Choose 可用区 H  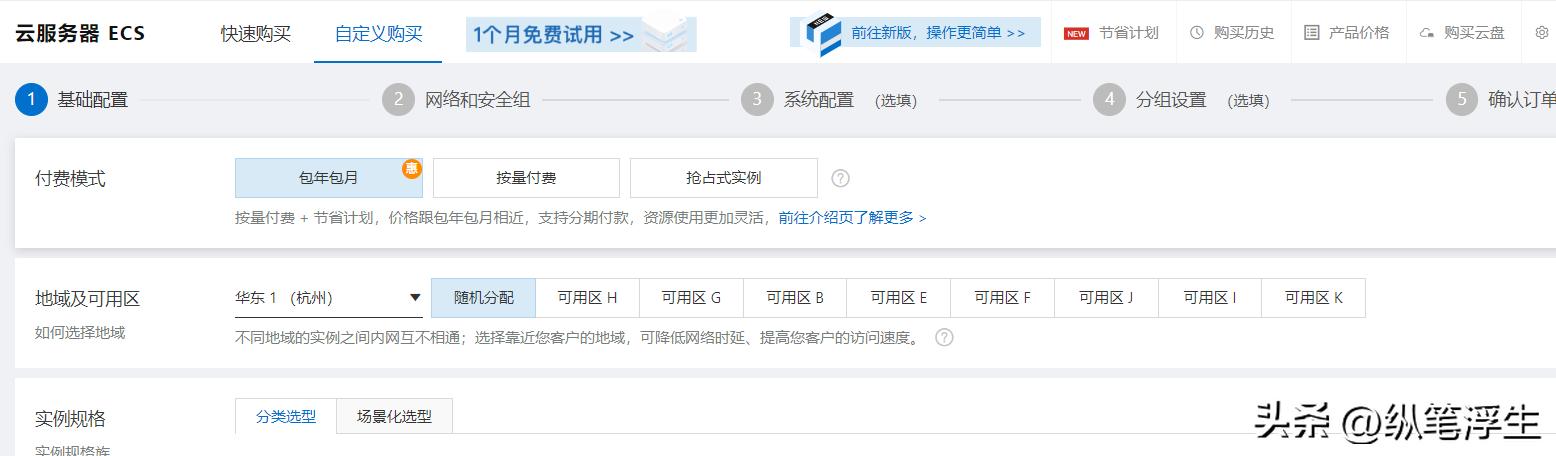pos(588,298)
